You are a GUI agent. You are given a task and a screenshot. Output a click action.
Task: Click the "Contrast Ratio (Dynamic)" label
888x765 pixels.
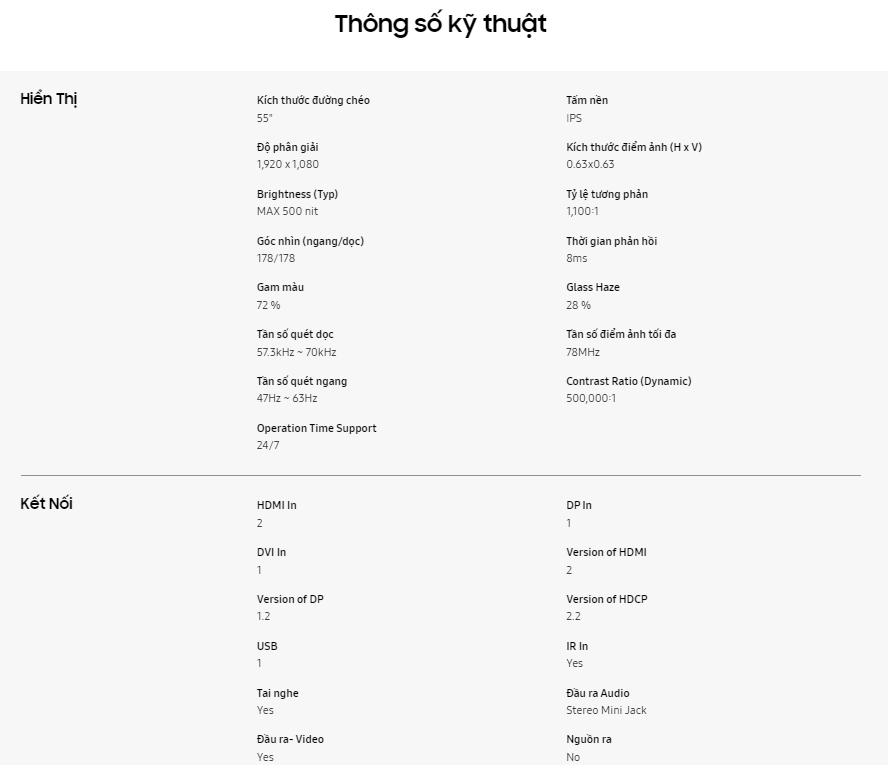629,381
